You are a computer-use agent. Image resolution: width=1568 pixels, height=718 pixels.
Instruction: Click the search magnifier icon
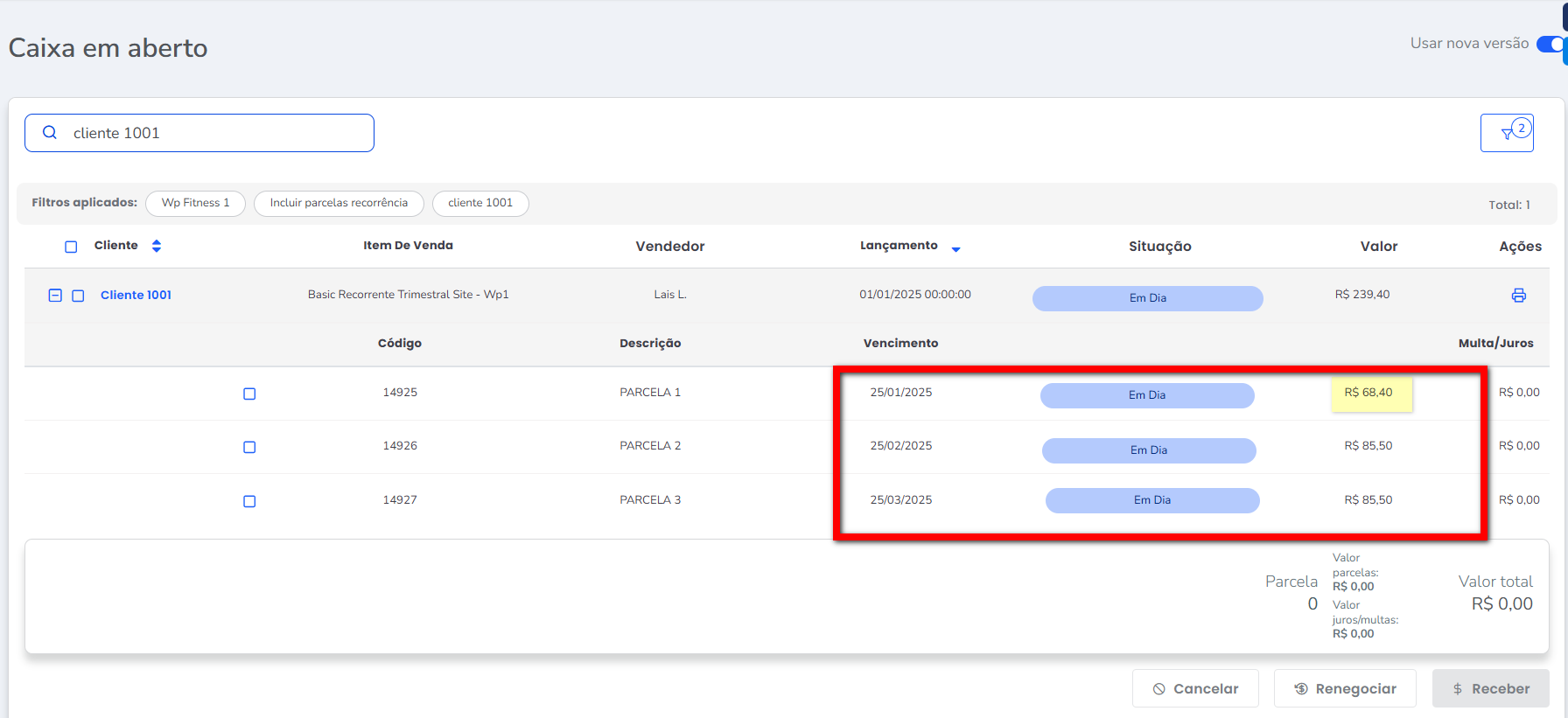50,133
